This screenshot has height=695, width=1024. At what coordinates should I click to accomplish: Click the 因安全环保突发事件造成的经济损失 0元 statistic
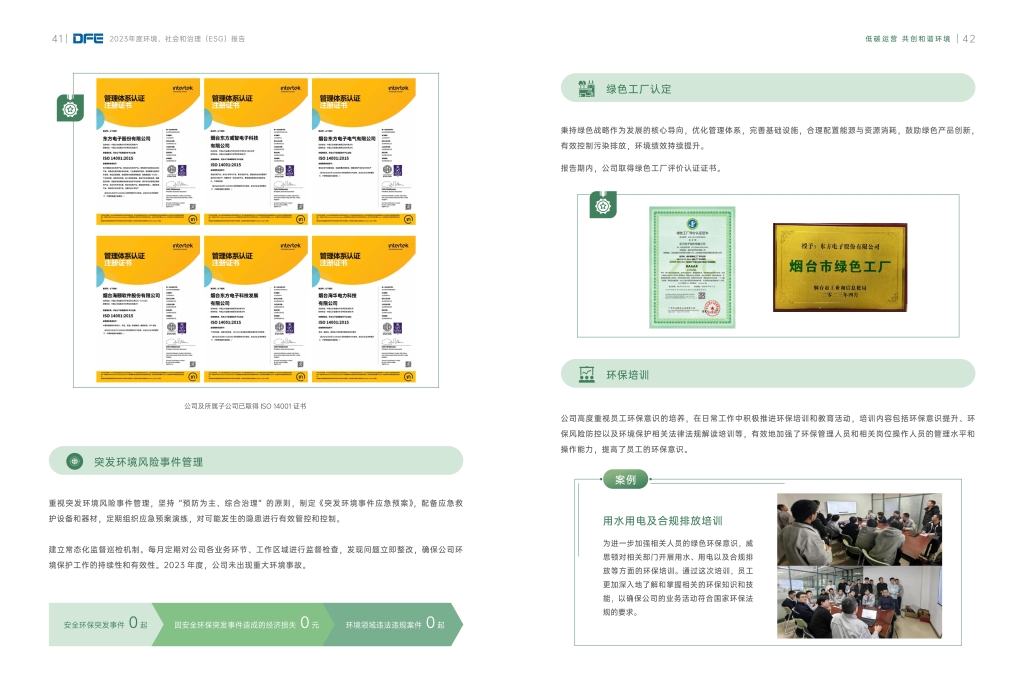pos(245,624)
